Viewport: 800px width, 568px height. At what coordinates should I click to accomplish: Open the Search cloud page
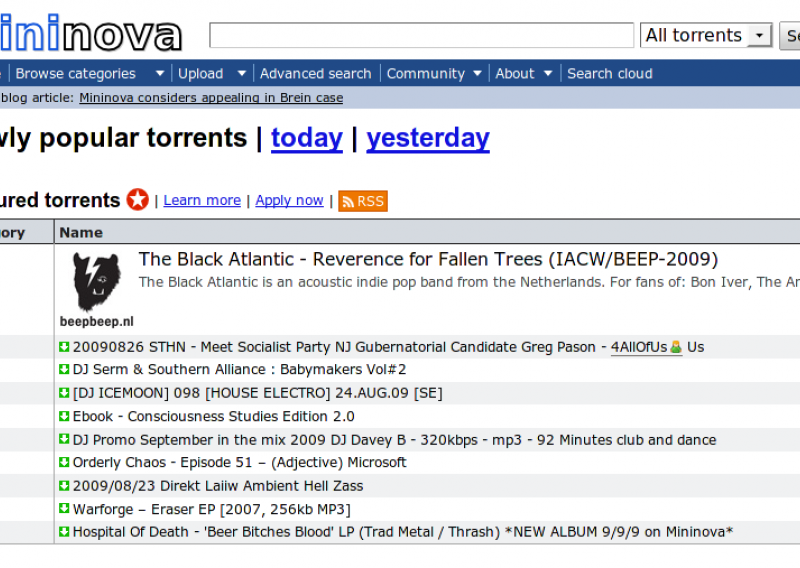610,73
